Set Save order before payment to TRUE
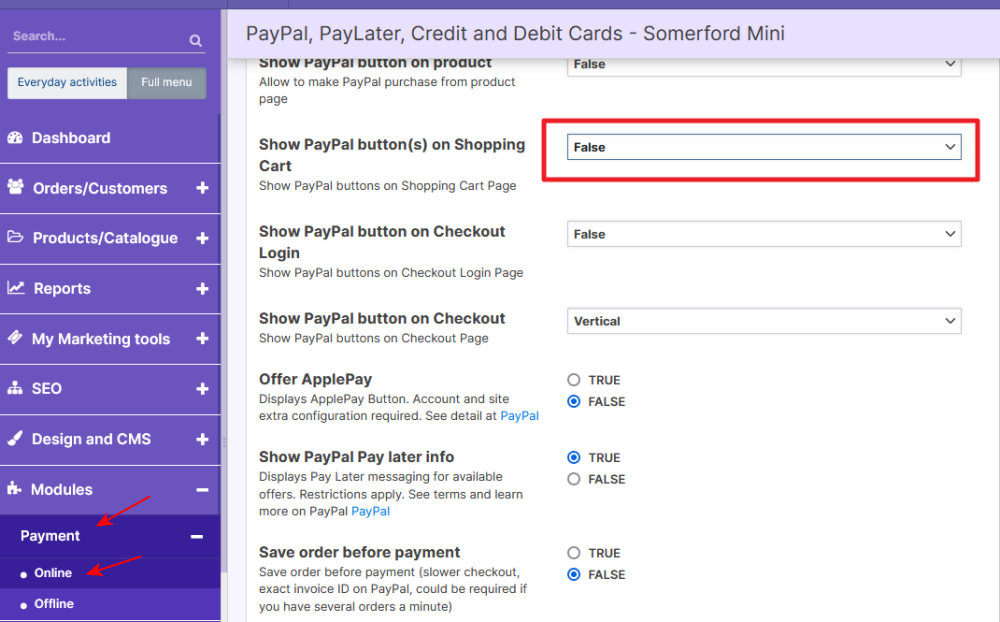This screenshot has width=1000, height=622. tap(574, 553)
